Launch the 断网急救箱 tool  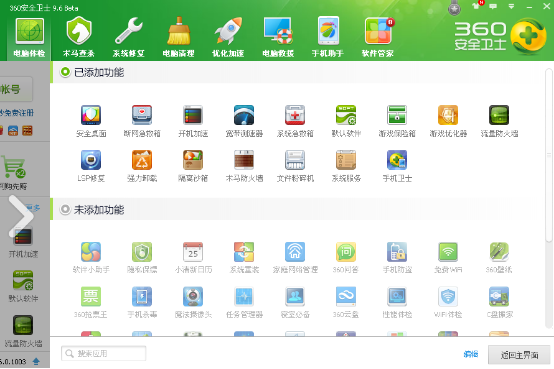point(142,115)
